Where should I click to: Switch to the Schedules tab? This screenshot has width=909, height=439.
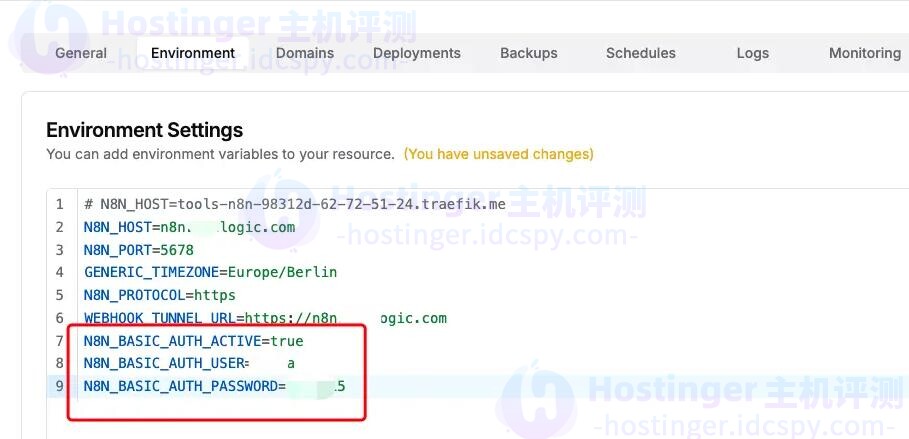coord(640,53)
